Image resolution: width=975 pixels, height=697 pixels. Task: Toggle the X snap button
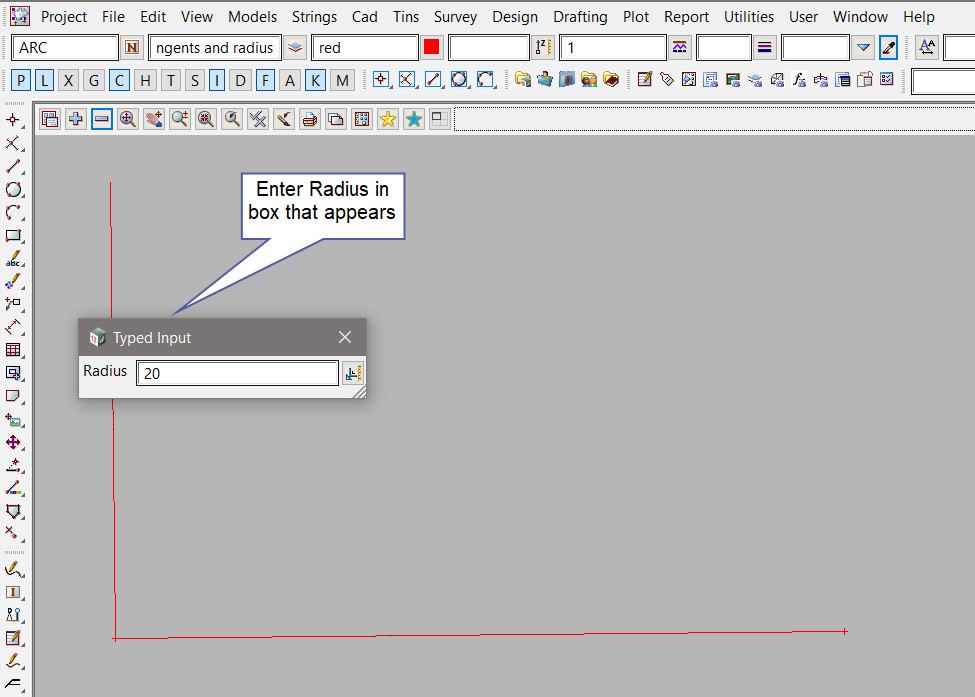69,81
